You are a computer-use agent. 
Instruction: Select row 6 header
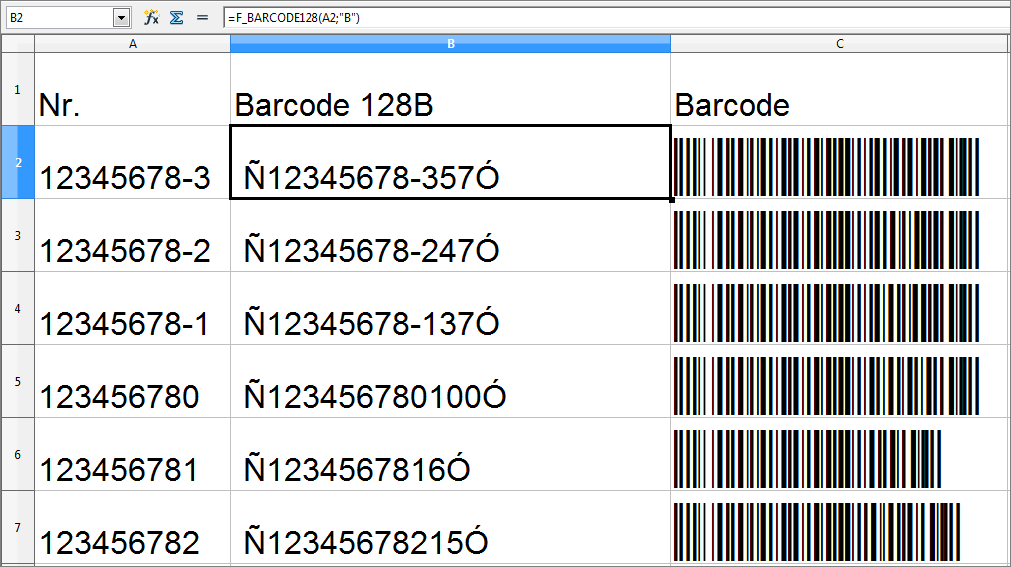tap(17, 453)
